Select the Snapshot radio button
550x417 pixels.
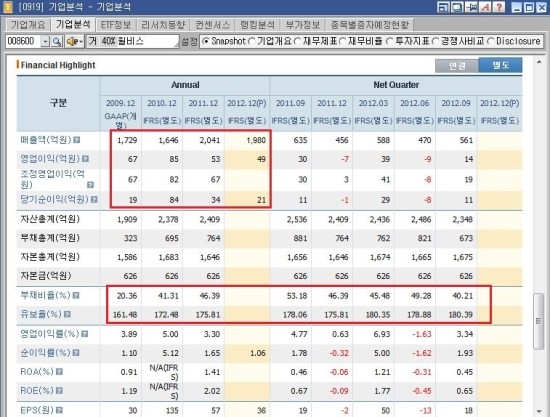click(206, 41)
